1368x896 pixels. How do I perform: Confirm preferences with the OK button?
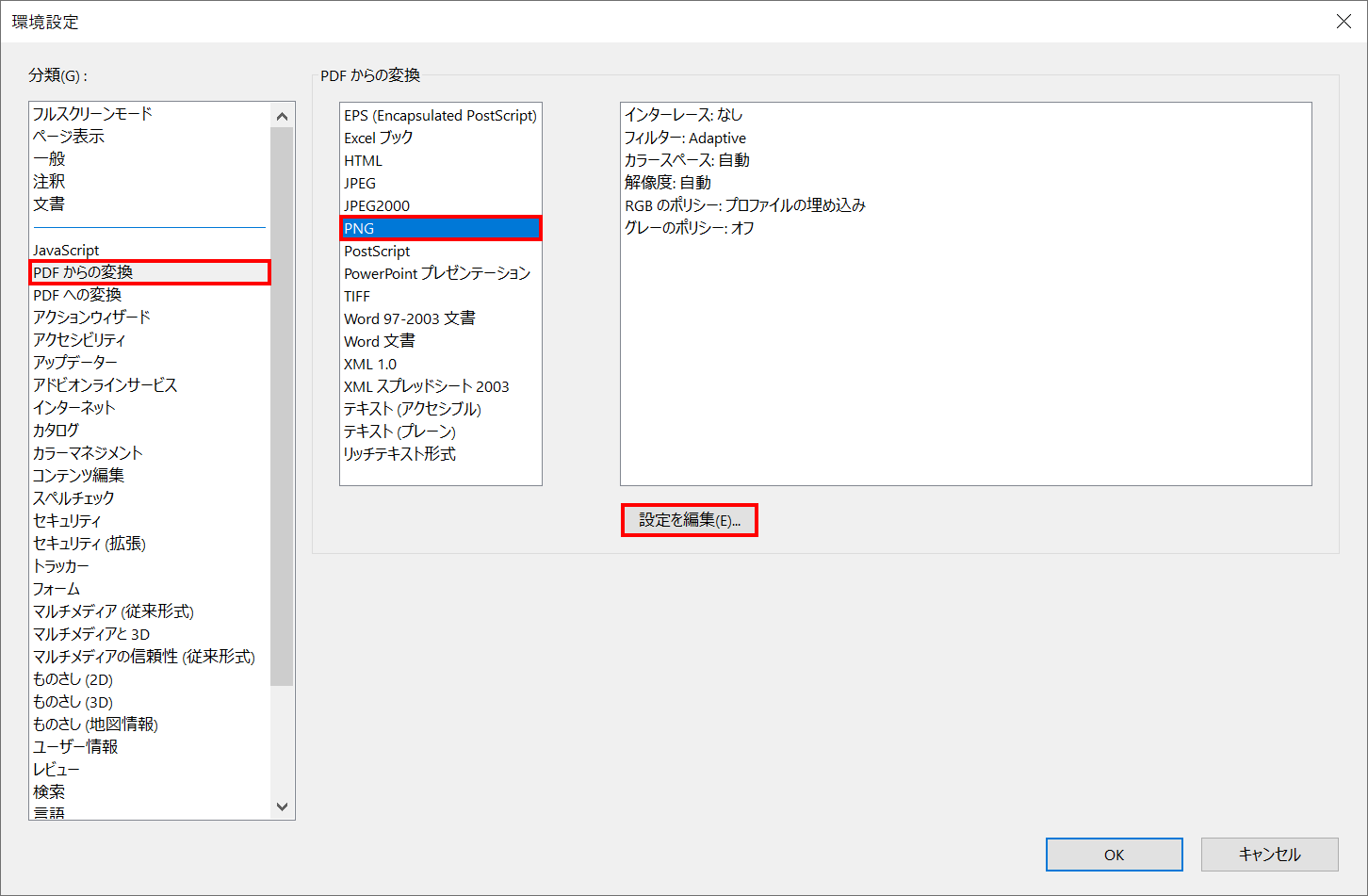1114,855
